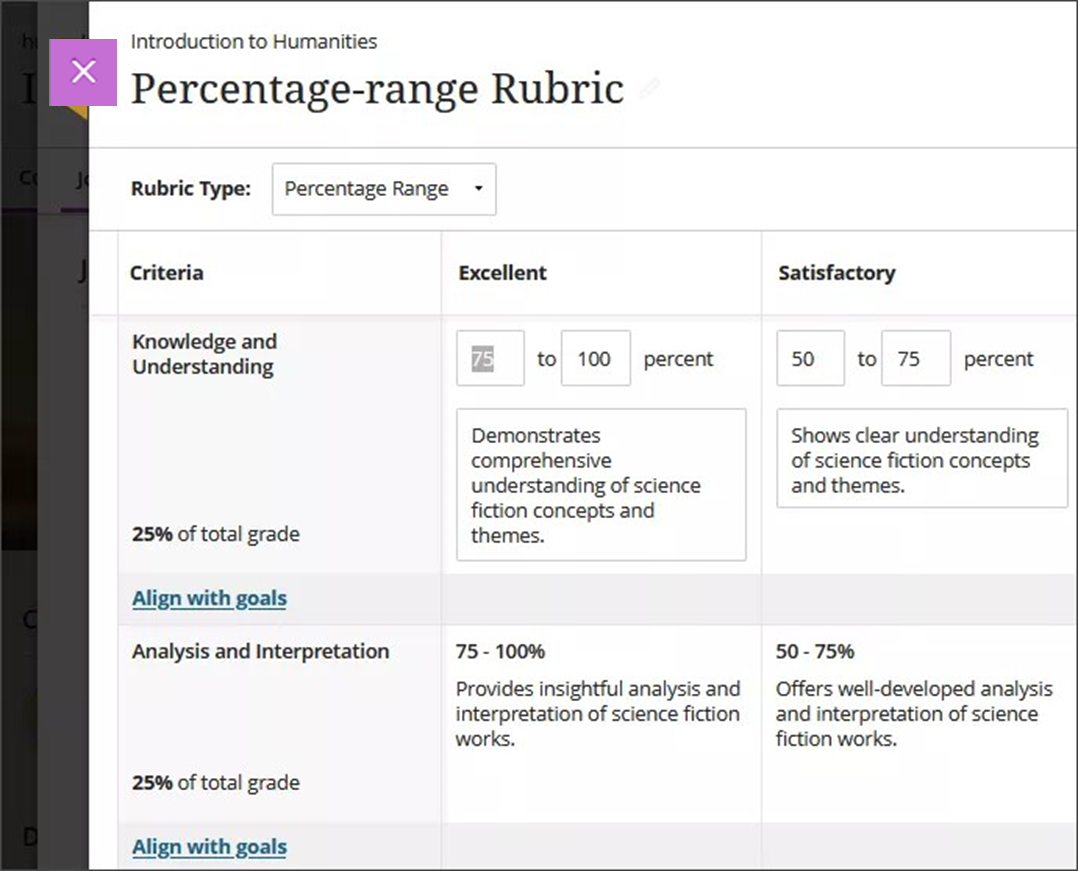1078x871 pixels.
Task: Edit the Demonstrates comprehensive understanding description box
Action: point(600,484)
